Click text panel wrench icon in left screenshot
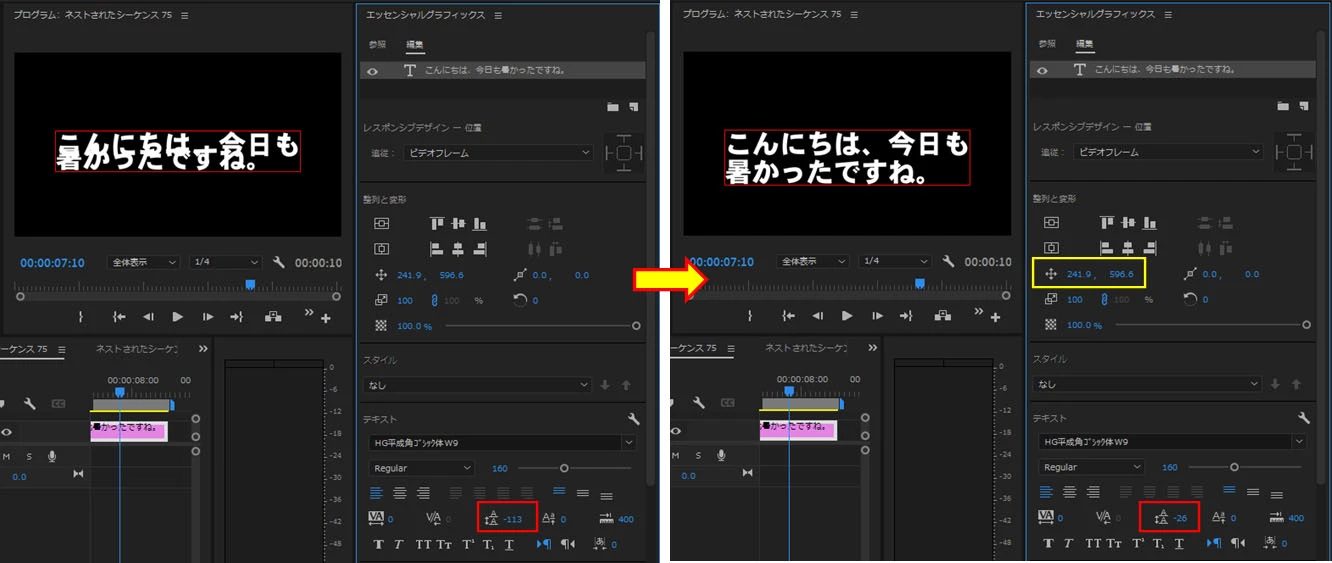The height and width of the screenshot is (563, 1332). [x=634, y=419]
